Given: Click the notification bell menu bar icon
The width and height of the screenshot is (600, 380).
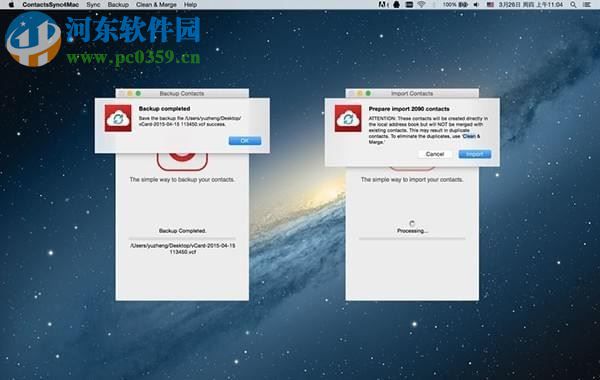Looking at the screenshot, I should coord(396,5).
